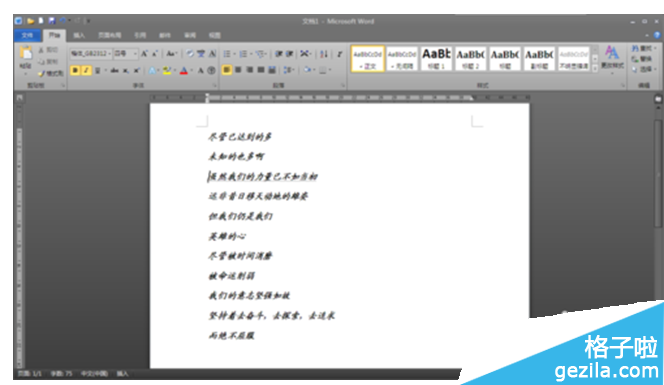This screenshot has height=385, width=664.
Task: Expand the styles gallery with the More arrow
Action: coord(595,68)
